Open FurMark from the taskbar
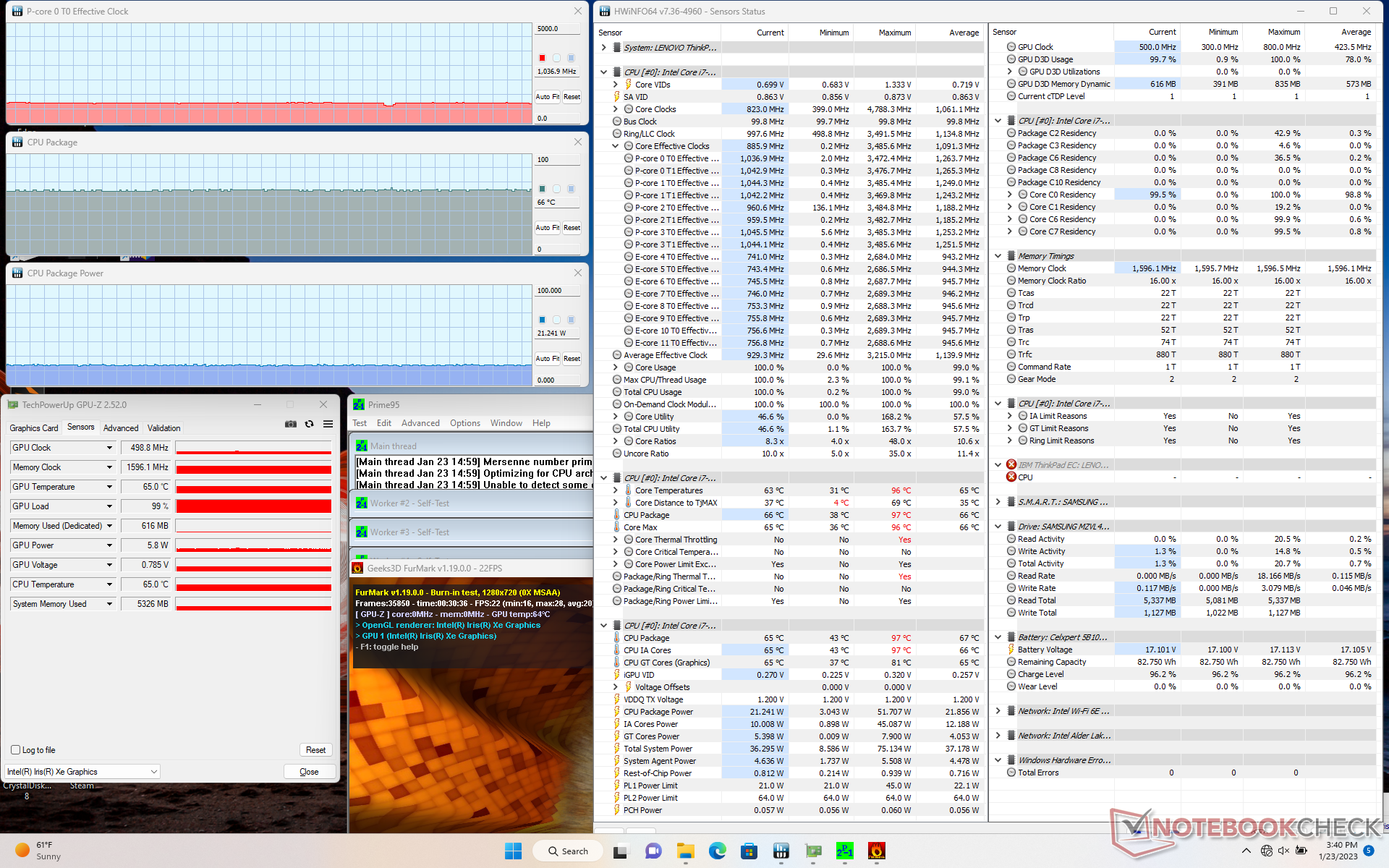The height and width of the screenshot is (868, 1389). pos(876,851)
